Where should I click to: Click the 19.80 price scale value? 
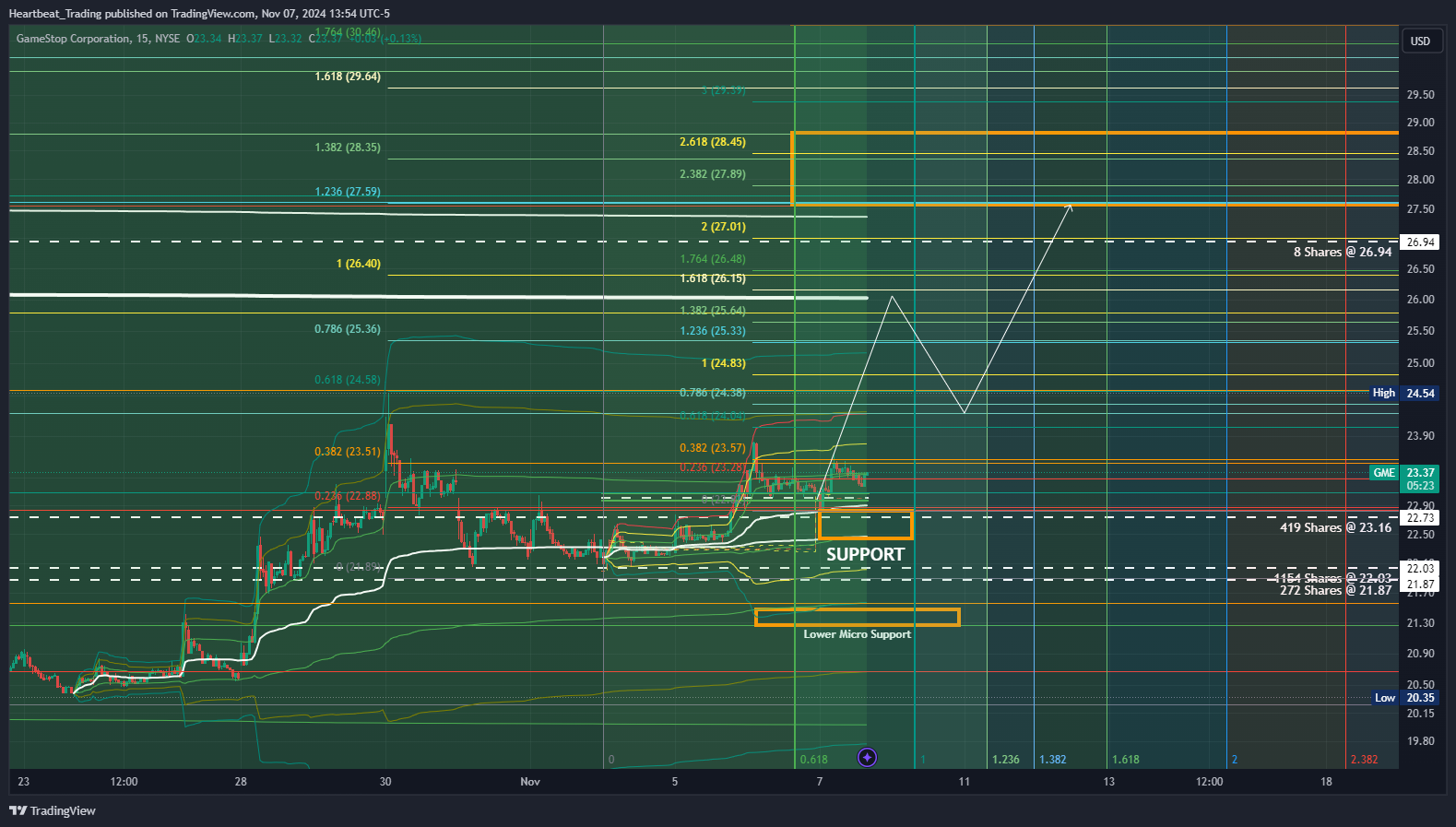point(1420,741)
